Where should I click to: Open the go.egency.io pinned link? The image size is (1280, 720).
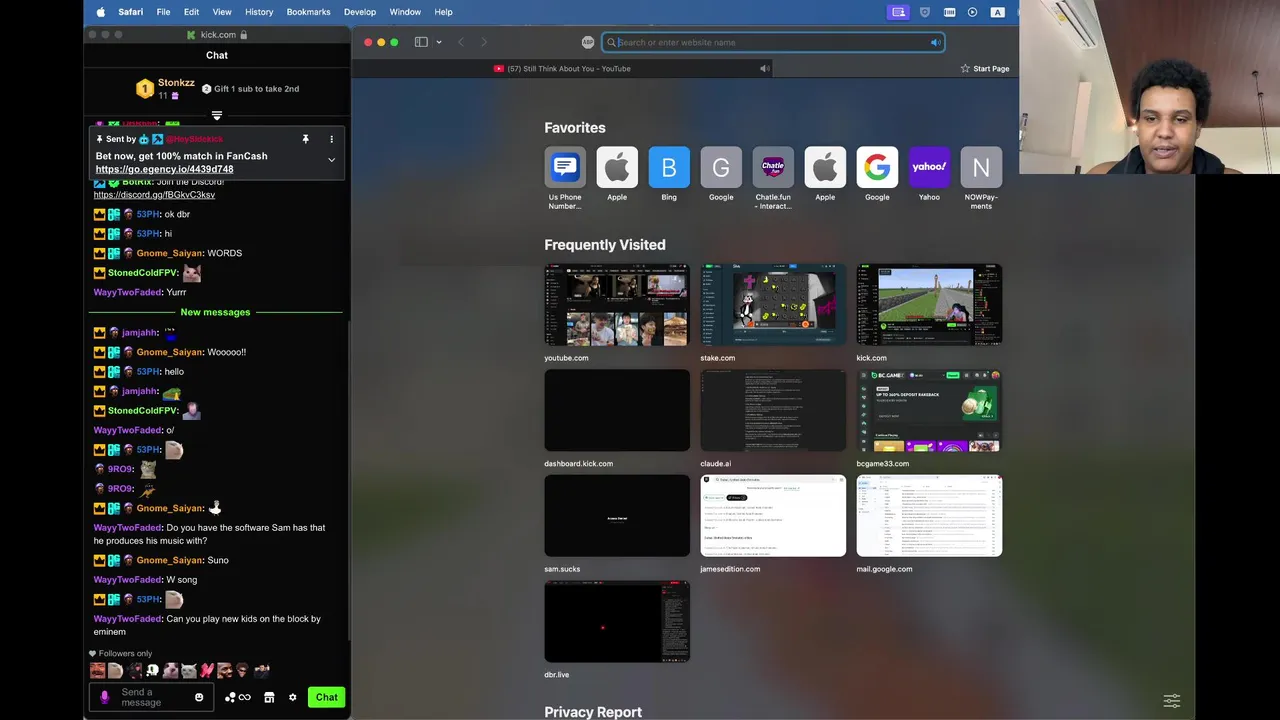(164, 169)
